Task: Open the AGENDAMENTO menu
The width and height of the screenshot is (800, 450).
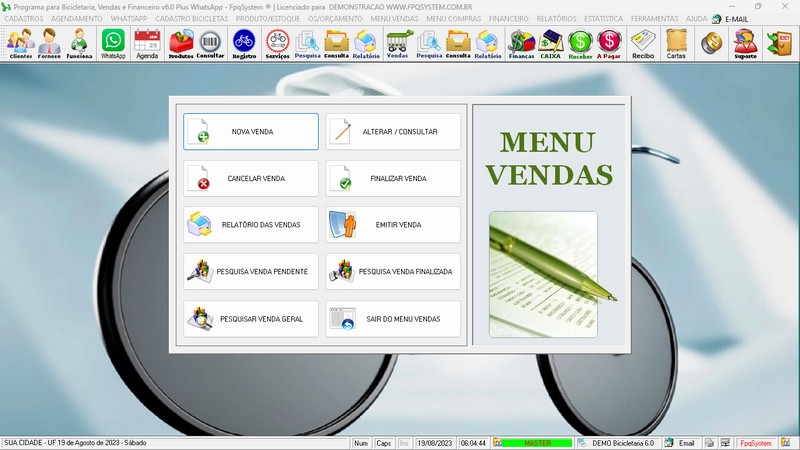Action: click(x=77, y=18)
